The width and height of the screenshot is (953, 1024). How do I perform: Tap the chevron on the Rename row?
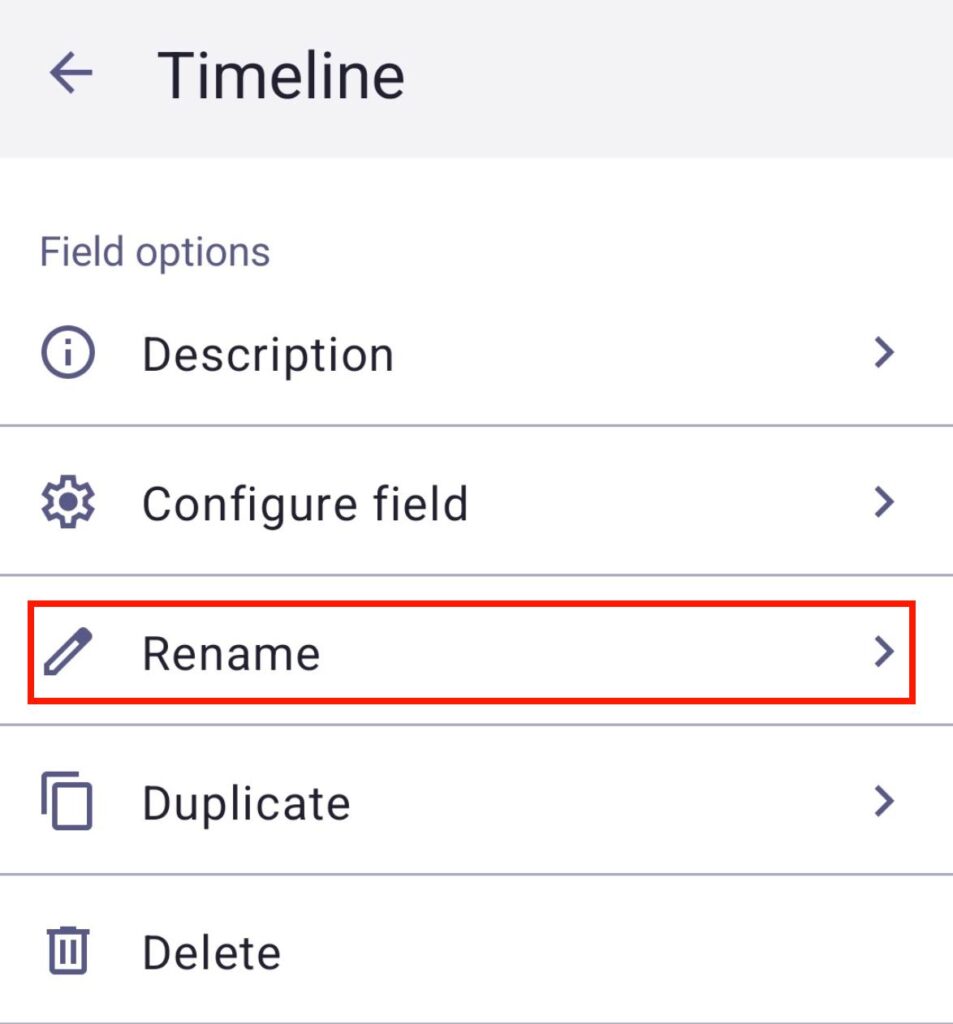tap(883, 652)
